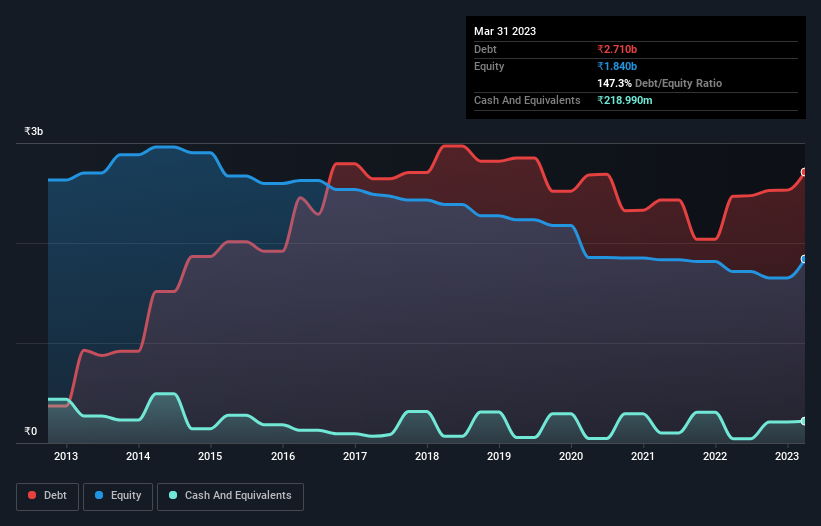
Task: Click the 2015 x-axis label
Action: pyautogui.click(x=210, y=456)
